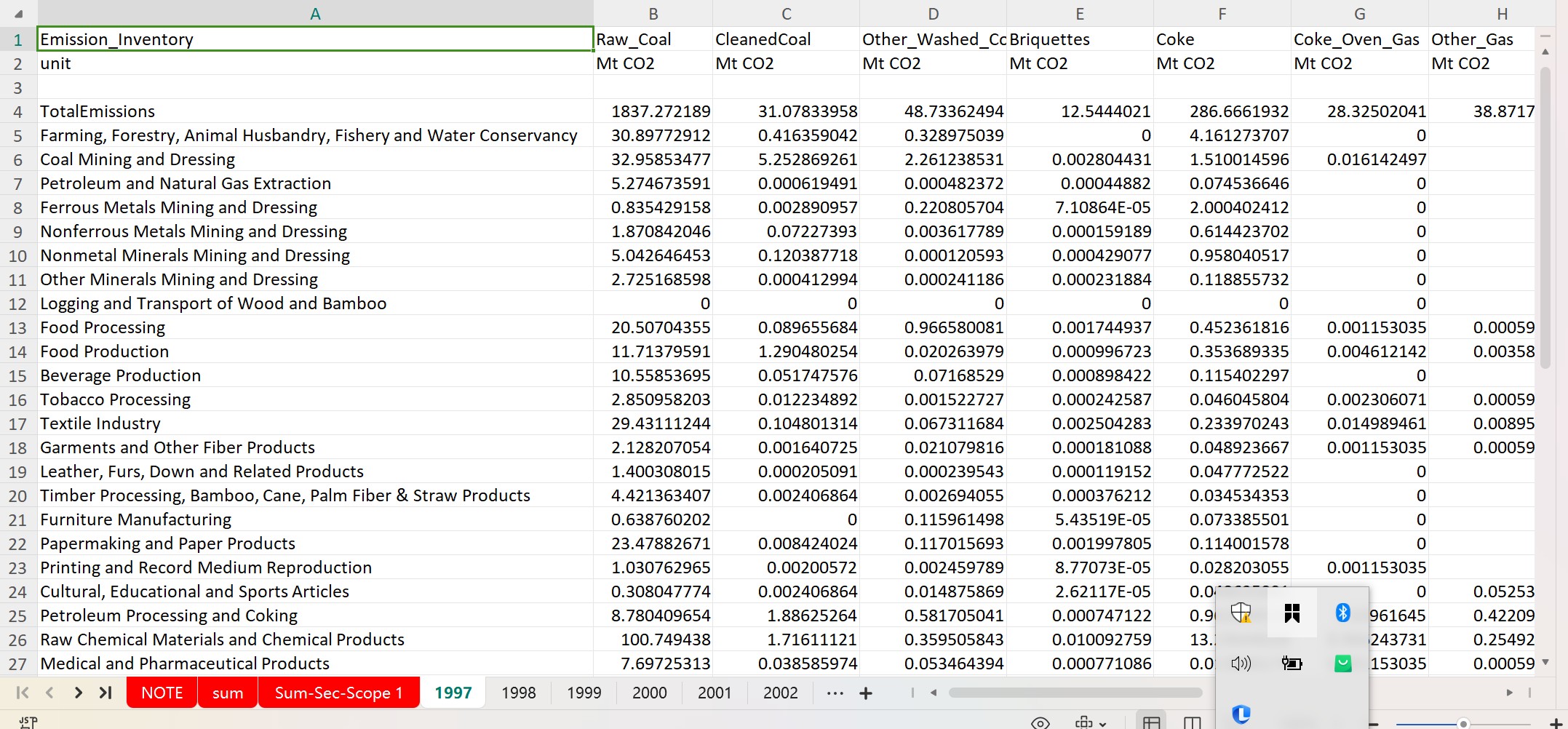The height and width of the screenshot is (729, 1568).
Task: Open Windows Security tray icon
Action: tap(1241, 613)
